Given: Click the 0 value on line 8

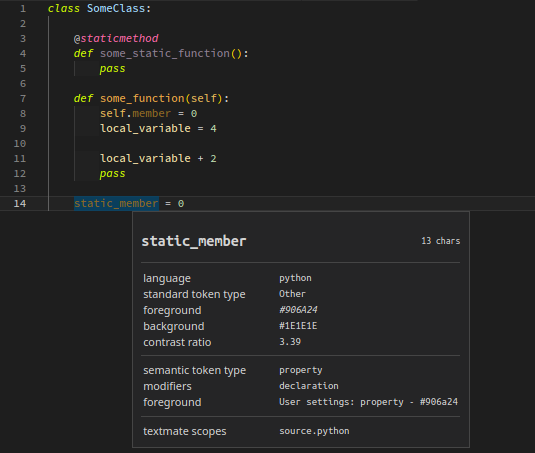Looking at the screenshot, I should (x=194, y=114).
